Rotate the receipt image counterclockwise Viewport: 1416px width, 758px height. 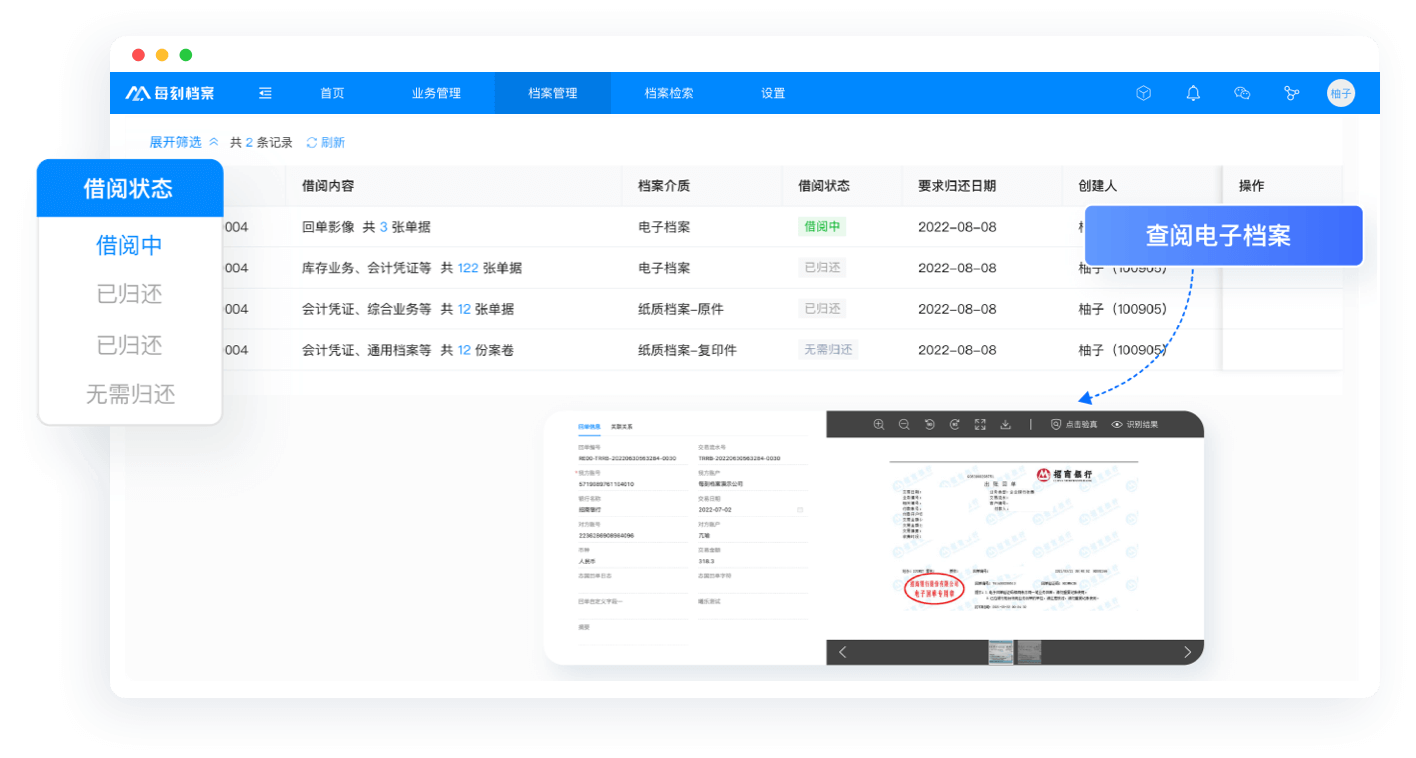[929, 424]
